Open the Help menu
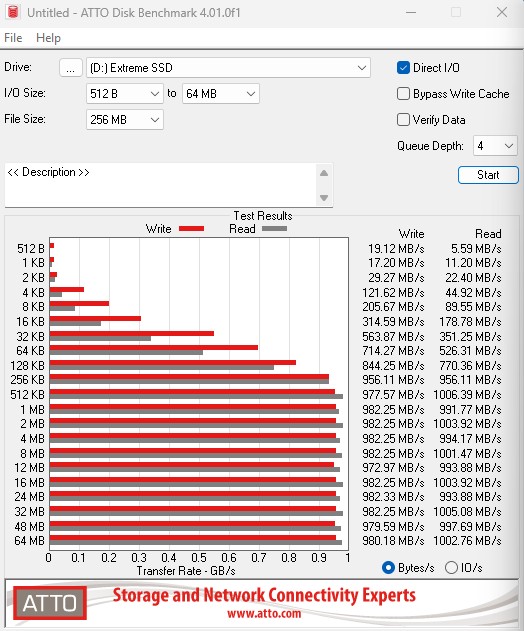The height and width of the screenshot is (631, 524). point(48,38)
